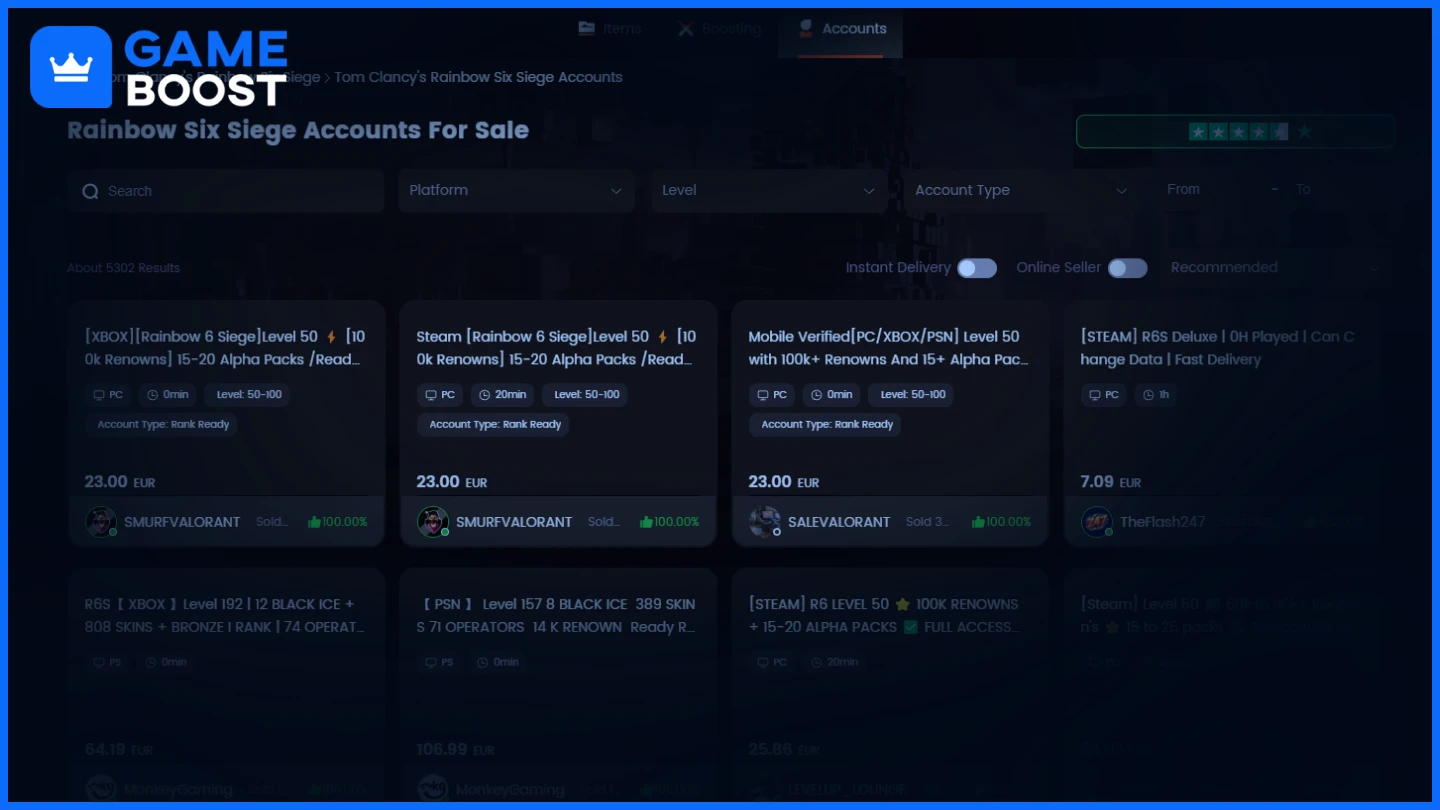This screenshot has height=810, width=1440.
Task: Click the thumbs-up icon beside SALEVALORANT
Action: [978, 522]
